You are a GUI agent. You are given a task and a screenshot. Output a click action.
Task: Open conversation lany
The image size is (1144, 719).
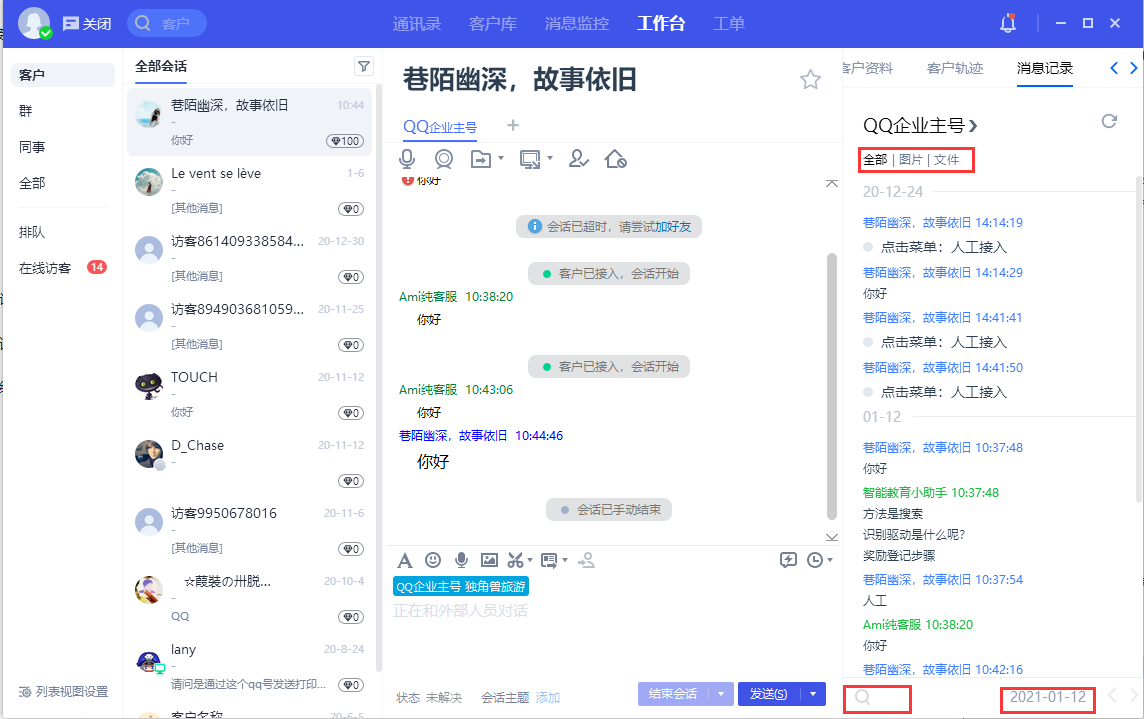pos(250,666)
